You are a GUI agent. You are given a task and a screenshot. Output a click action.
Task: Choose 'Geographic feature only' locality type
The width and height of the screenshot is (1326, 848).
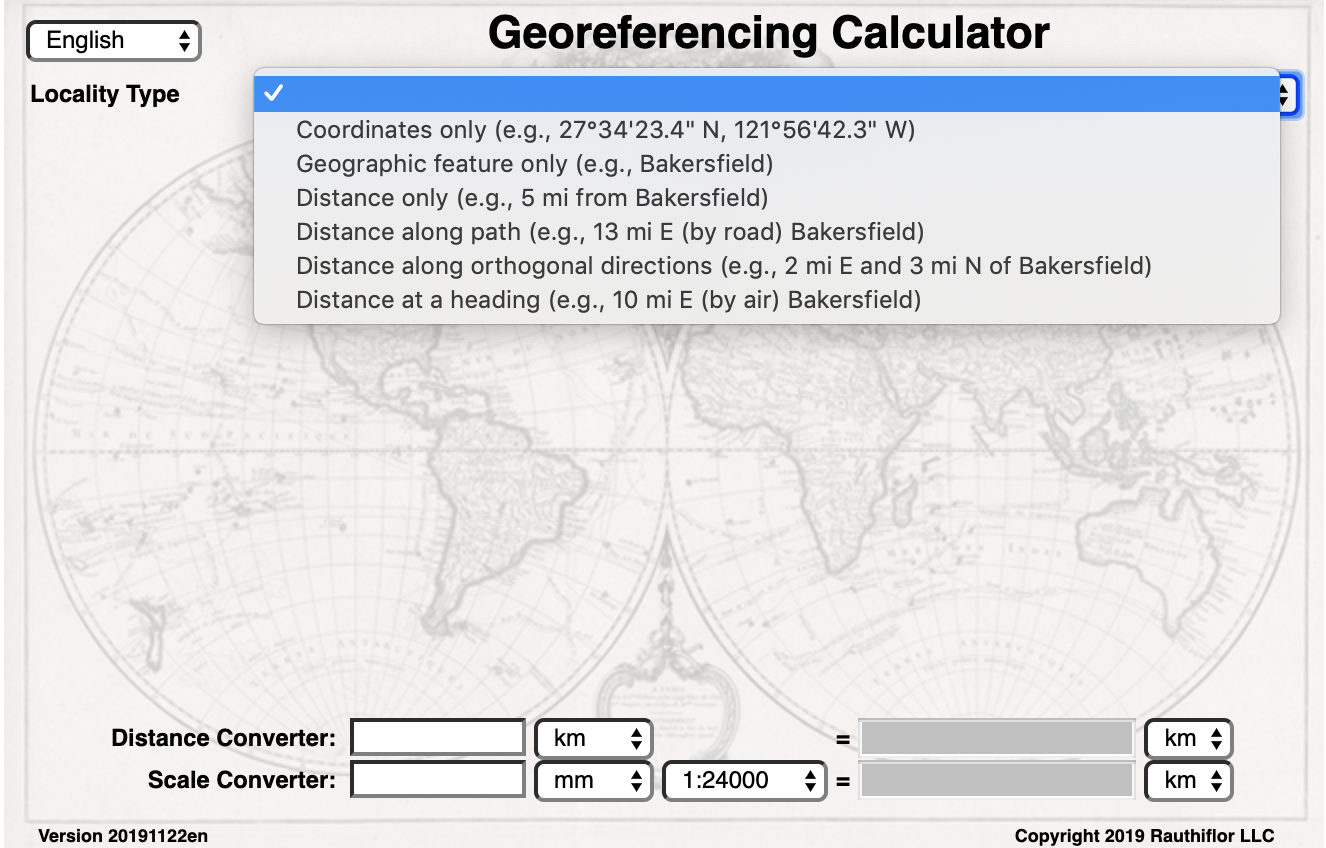tap(767, 163)
